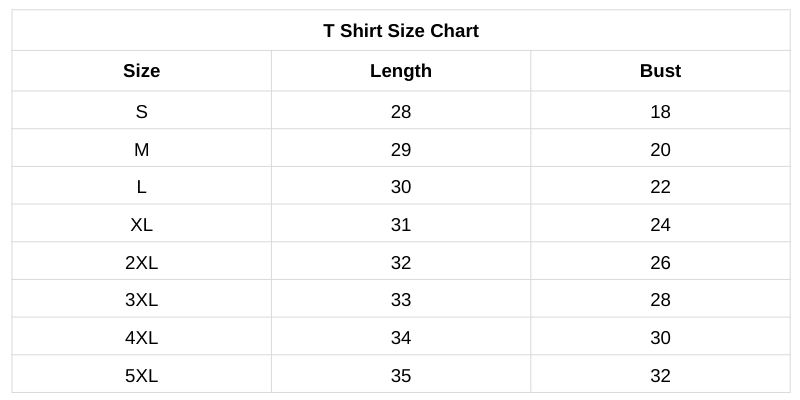This screenshot has width=800, height=400.
Task: Click the 5XL size cell
Action: [141, 376]
